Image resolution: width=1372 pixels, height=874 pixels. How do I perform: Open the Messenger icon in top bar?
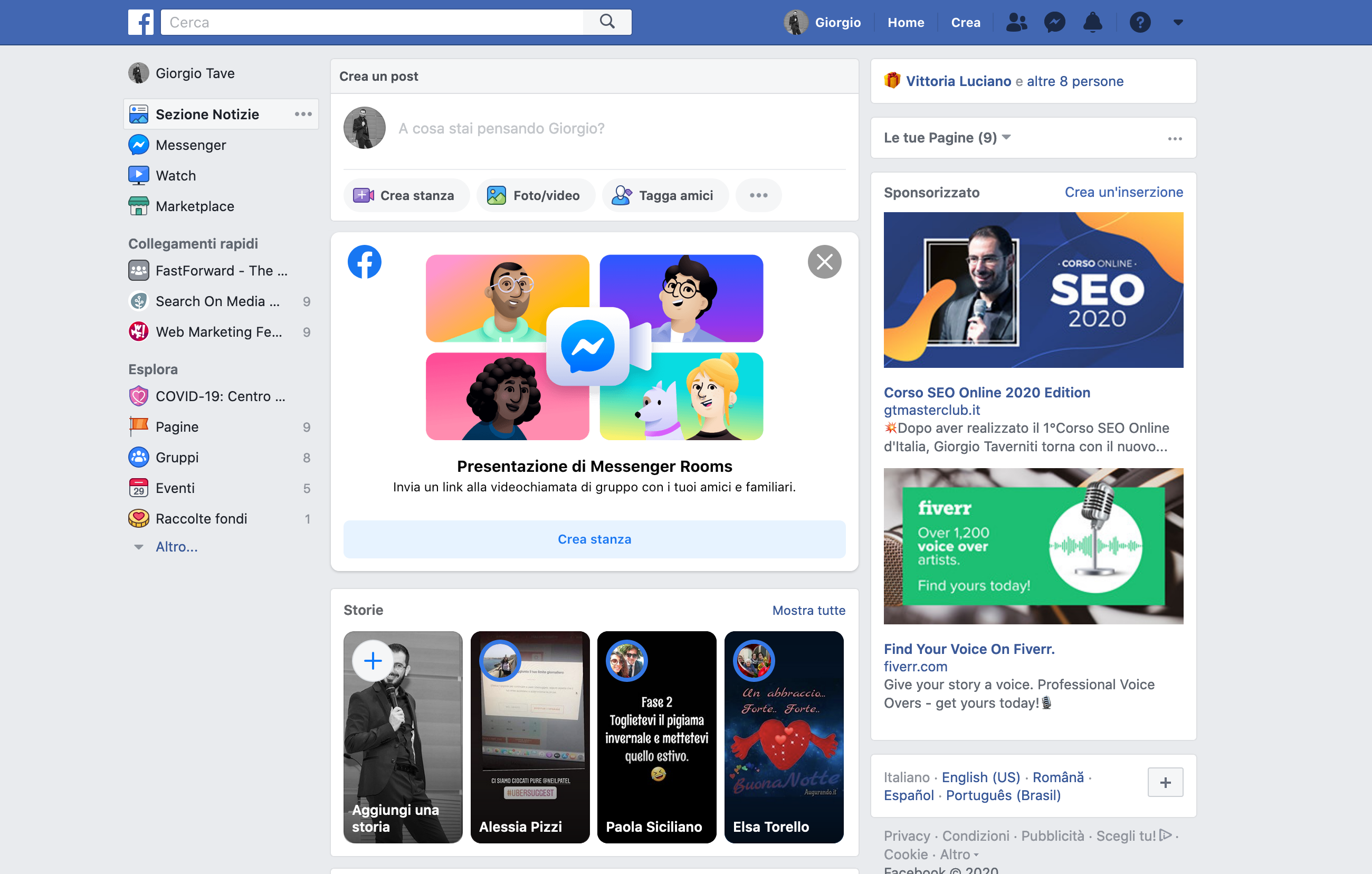(1055, 22)
